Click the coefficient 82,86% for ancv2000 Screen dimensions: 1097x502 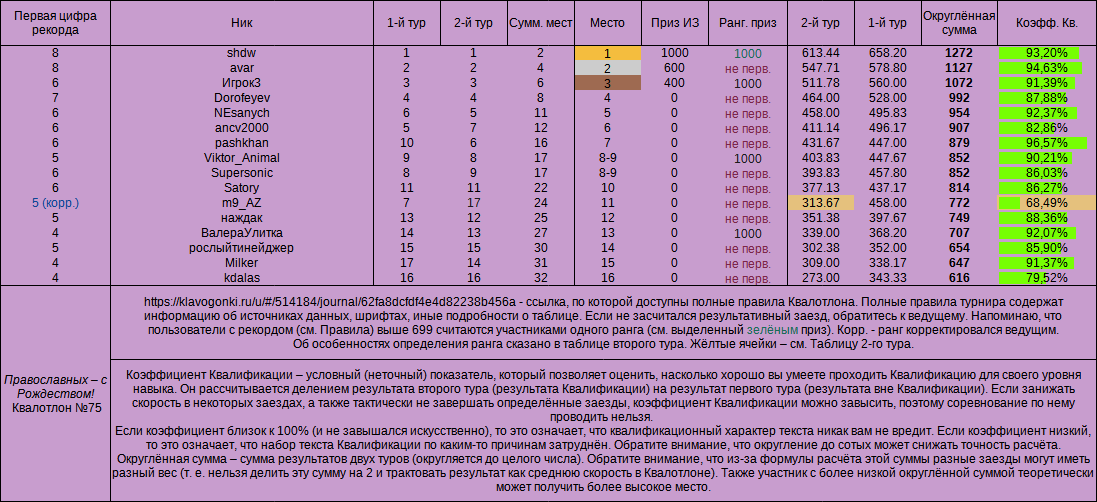(x=1047, y=128)
